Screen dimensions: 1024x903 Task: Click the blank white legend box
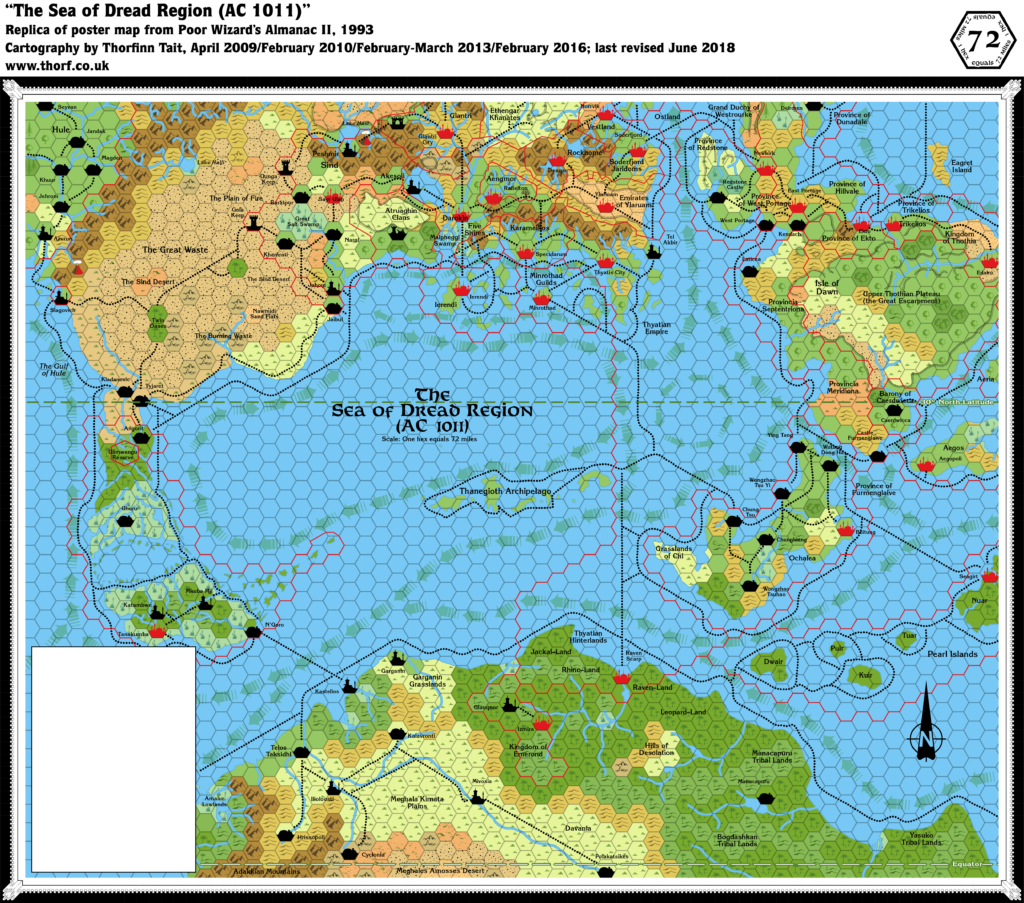115,760
